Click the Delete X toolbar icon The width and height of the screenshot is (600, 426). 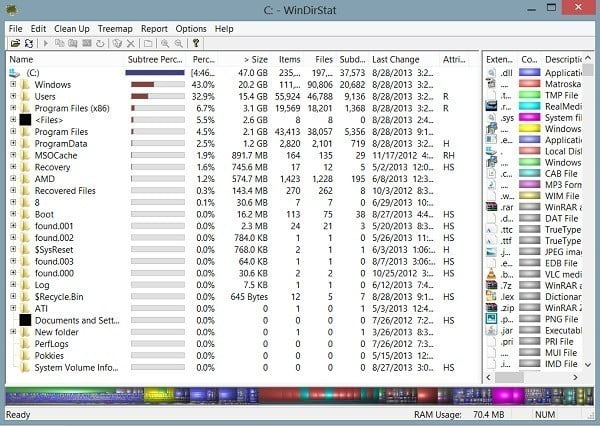pos(131,44)
